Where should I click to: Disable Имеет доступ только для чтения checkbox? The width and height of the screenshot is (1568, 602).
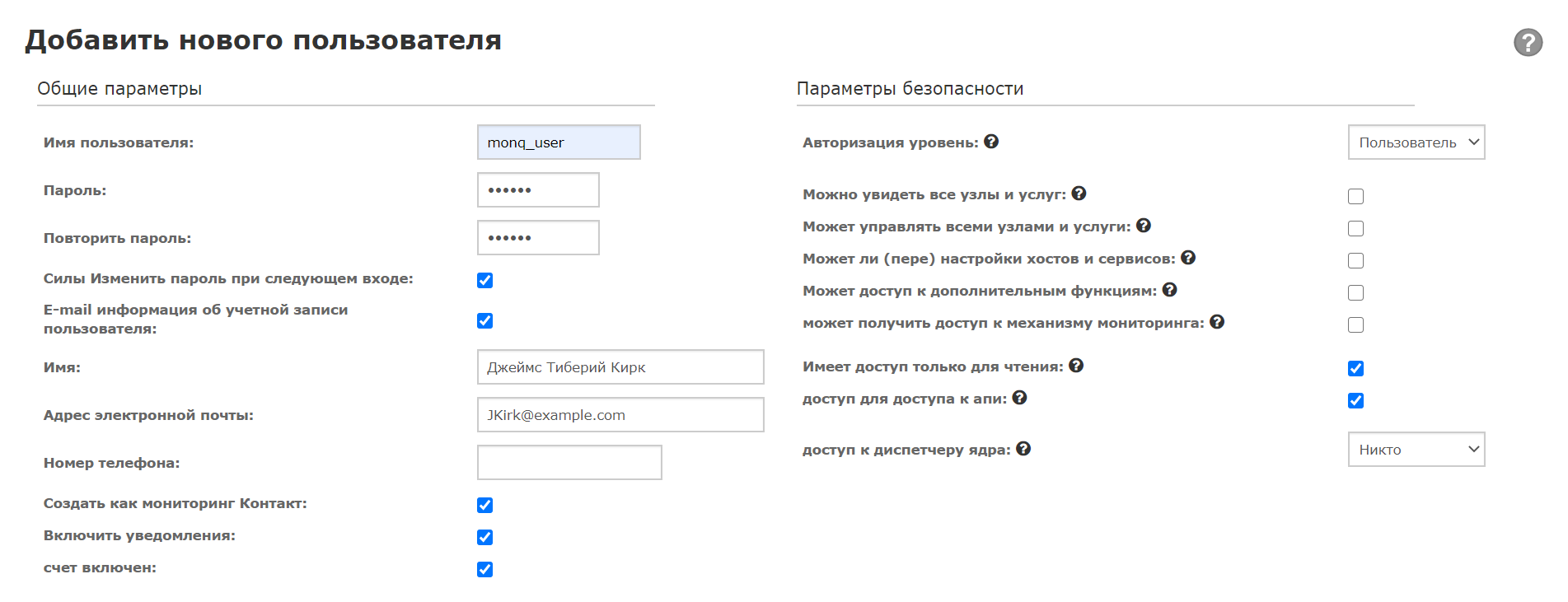point(1355,368)
